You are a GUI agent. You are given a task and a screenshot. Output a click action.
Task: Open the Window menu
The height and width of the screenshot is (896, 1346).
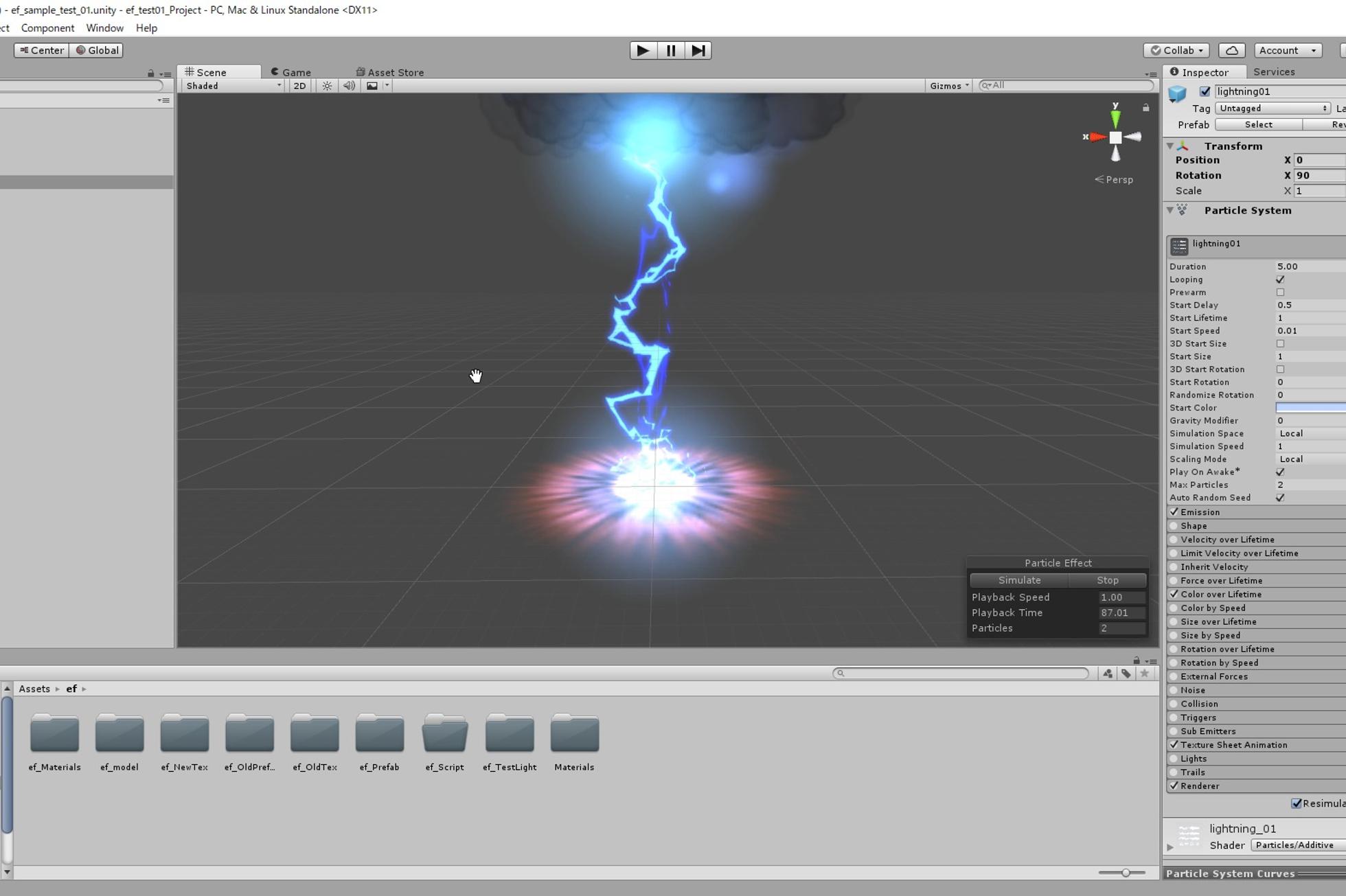pyautogui.click(x=104, y=28)
